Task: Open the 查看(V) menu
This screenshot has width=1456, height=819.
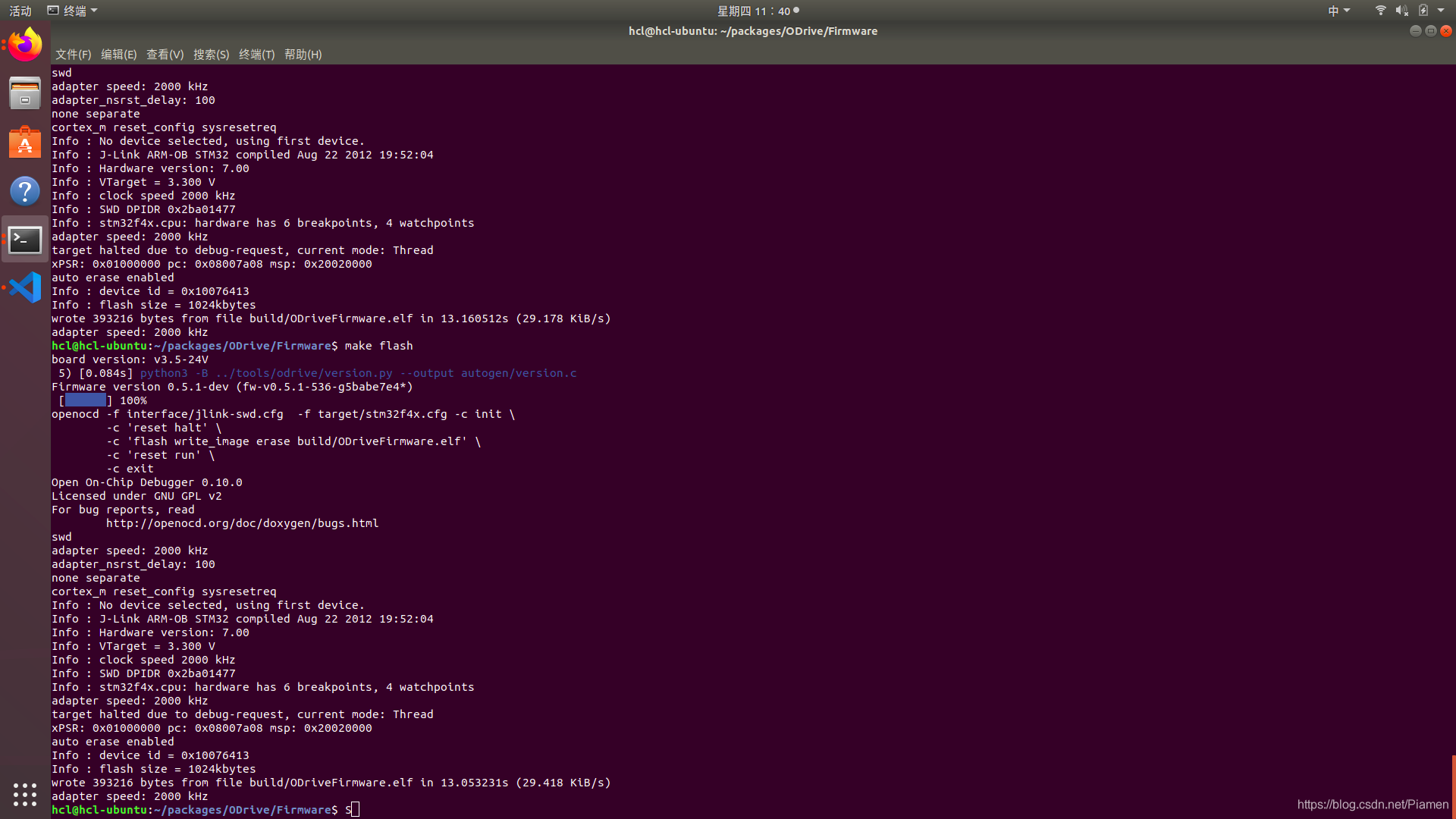Action: [165, 55]
